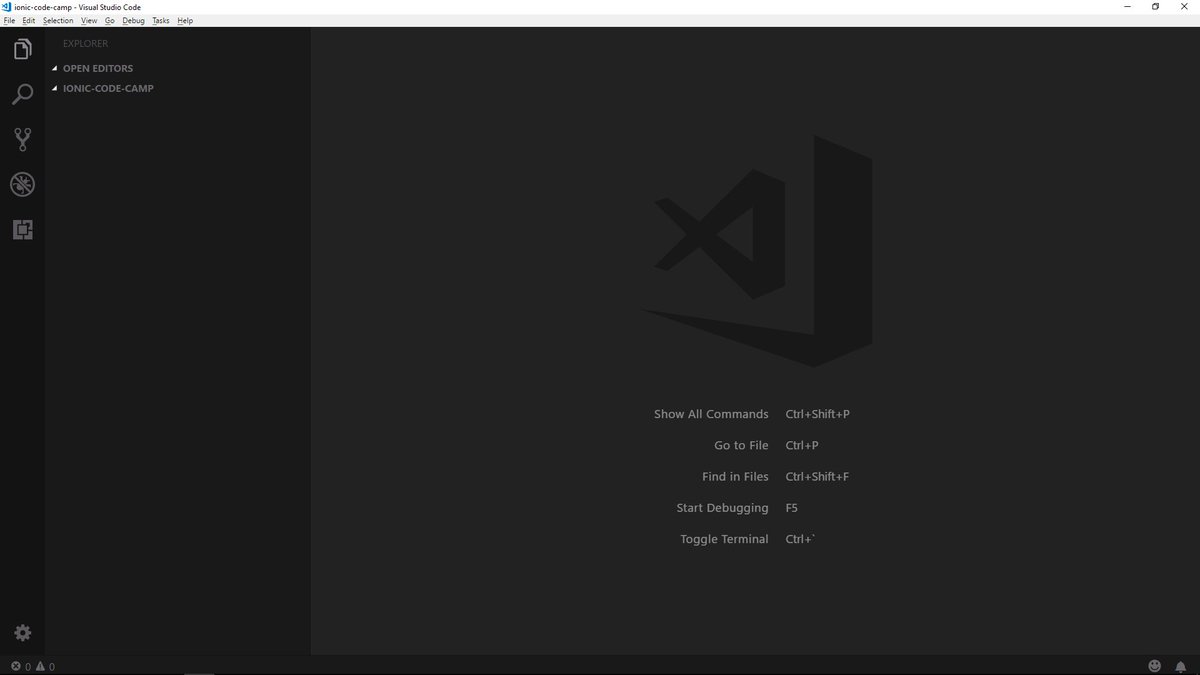This screenshot has height=675, width=1200.
Task: Click the Go to File label
Action: point(741,445)
